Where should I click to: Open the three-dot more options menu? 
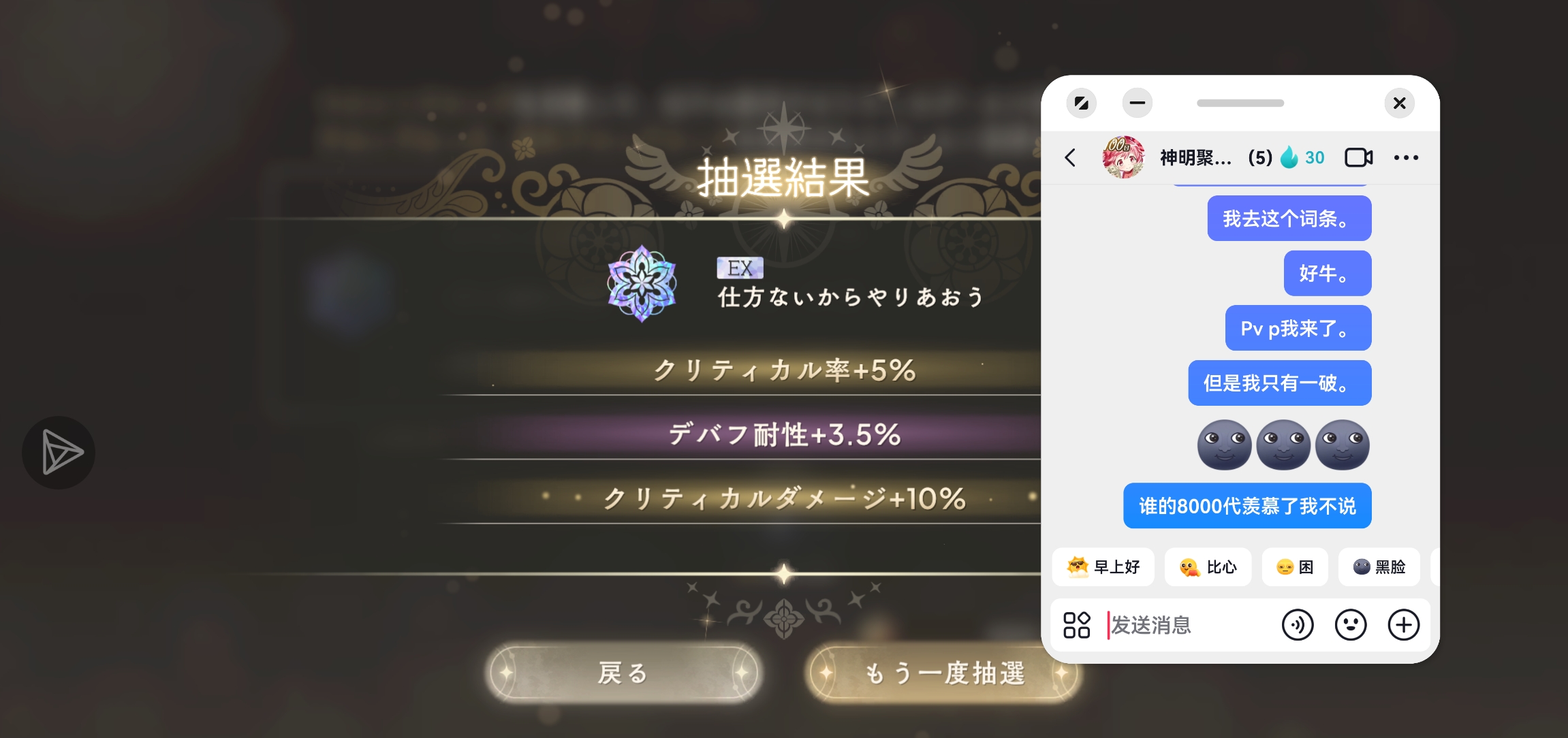(x=1405, y=157)
